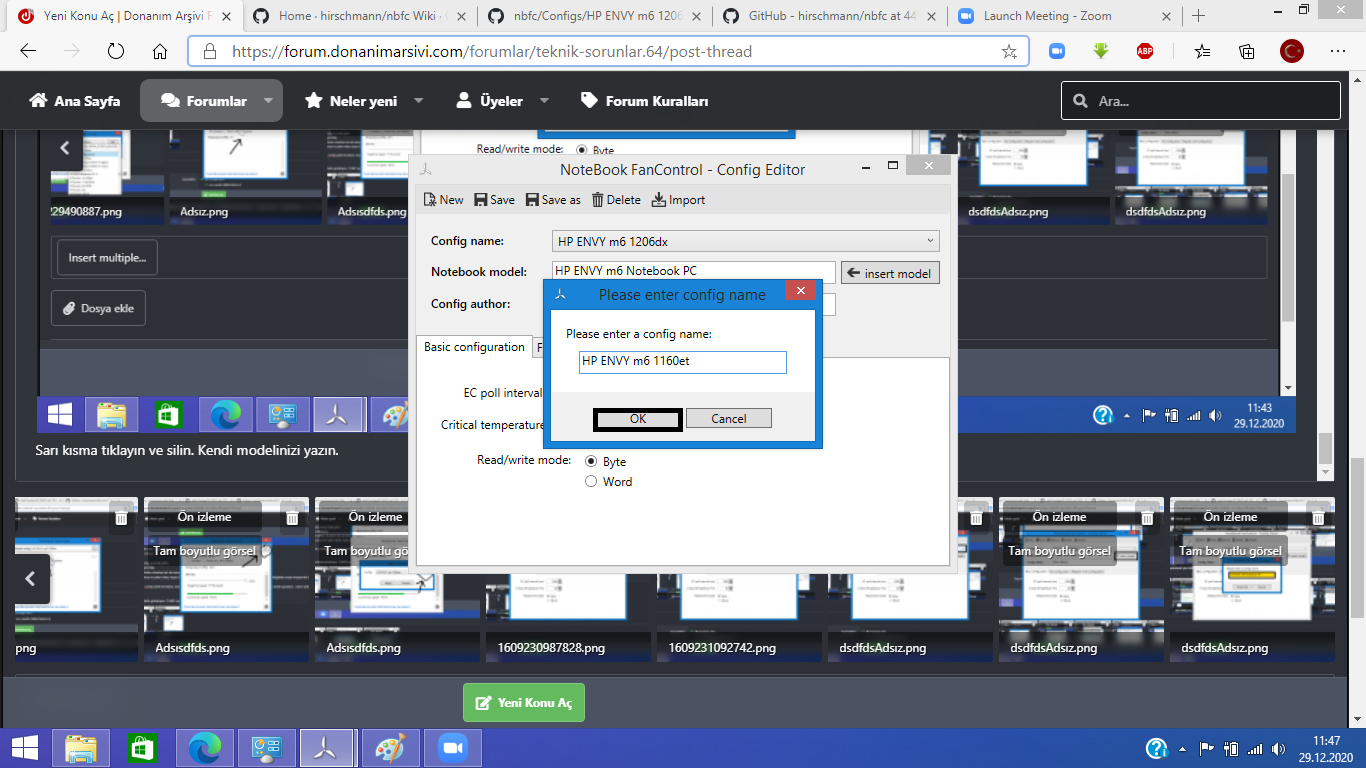Switch to the Launch Meeting - Zoom tab
Image resolution: width=1366 pixels, height=768 pixels.
[x=1062, y=16]
